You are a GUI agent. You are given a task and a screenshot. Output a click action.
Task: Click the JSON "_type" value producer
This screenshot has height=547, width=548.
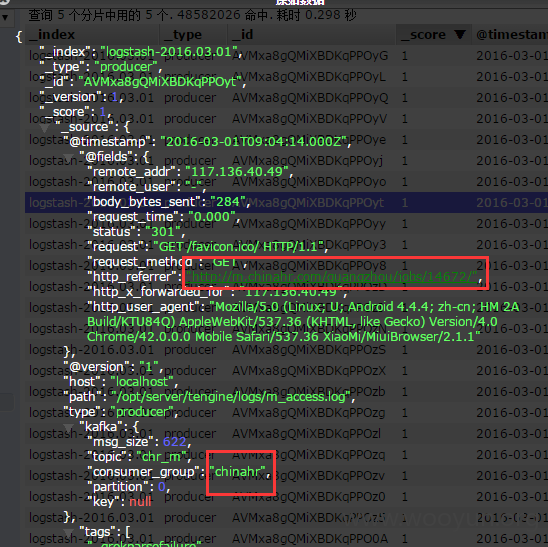click(126, 67)
